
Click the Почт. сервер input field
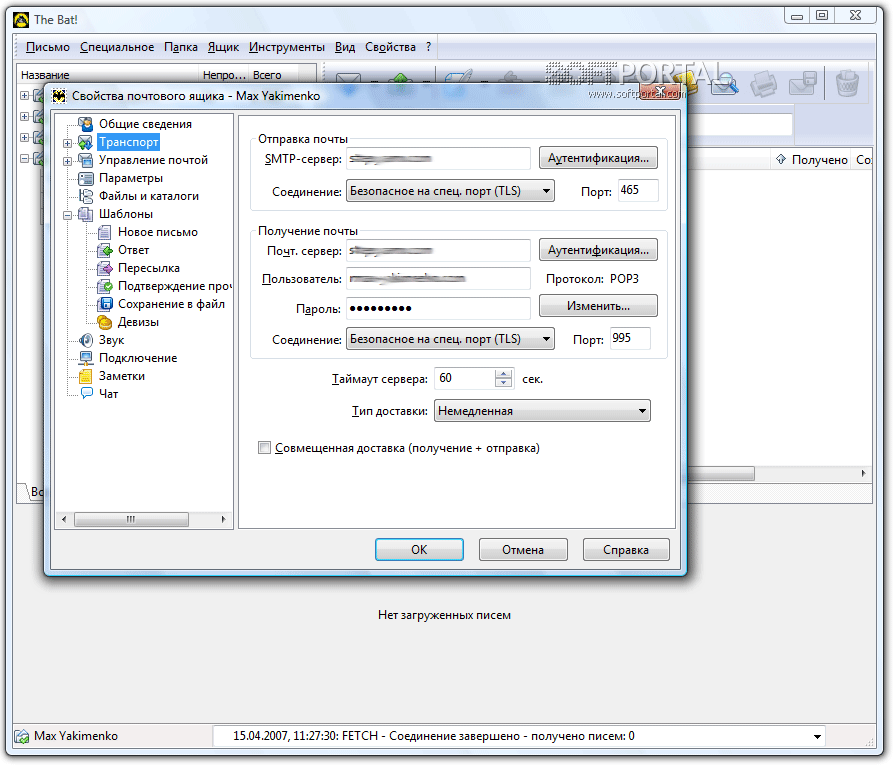[x=438, y=250]
